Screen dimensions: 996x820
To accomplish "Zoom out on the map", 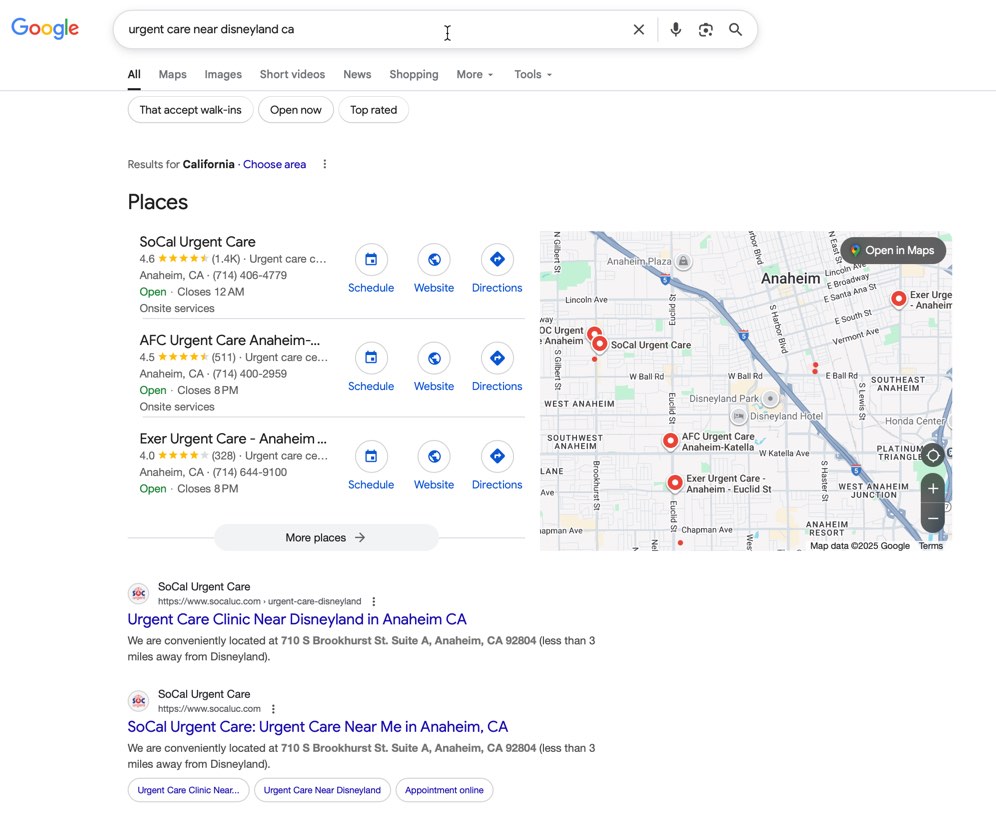I will [933, 518].
